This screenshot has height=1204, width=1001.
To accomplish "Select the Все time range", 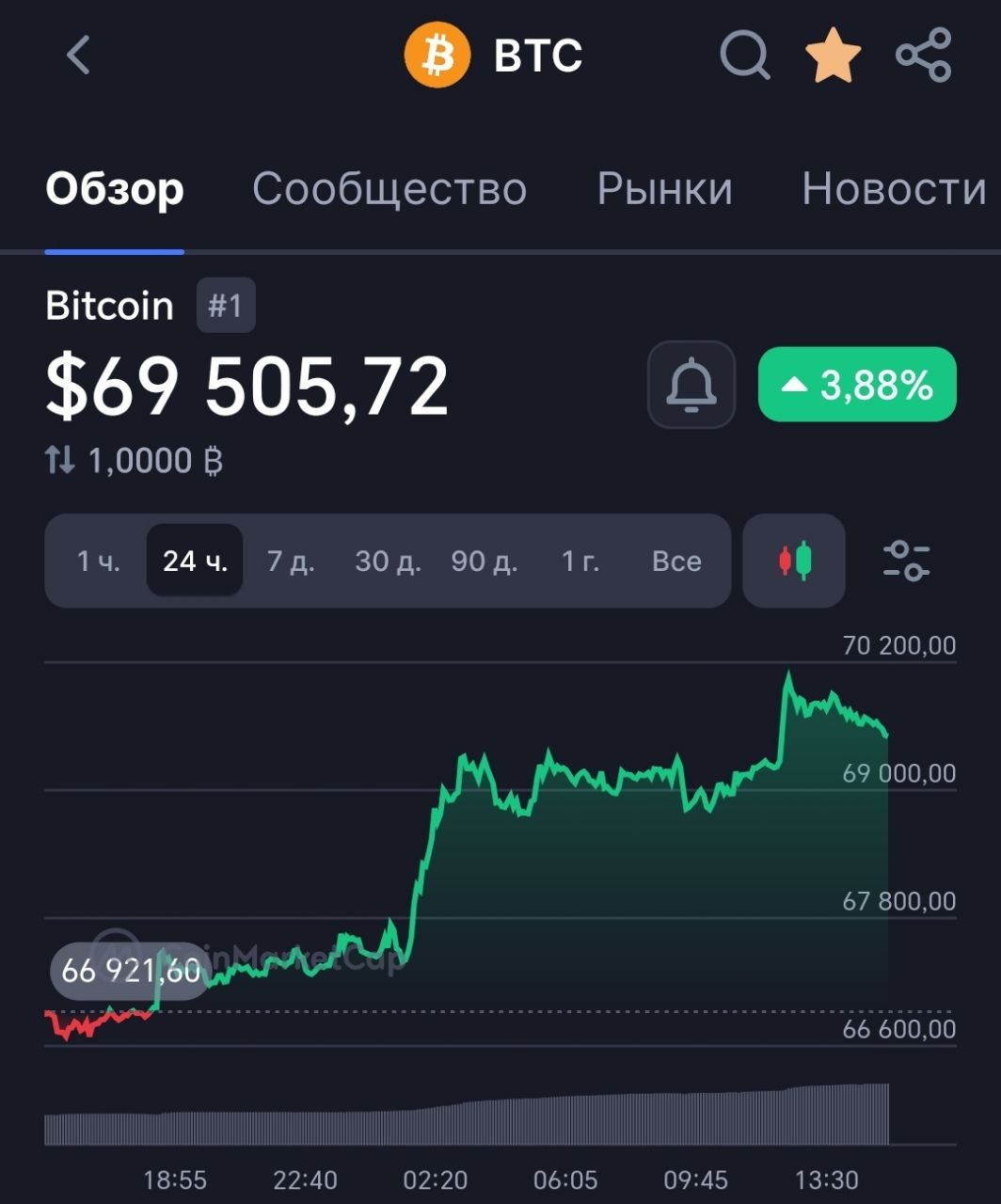I will click(676, 562).
